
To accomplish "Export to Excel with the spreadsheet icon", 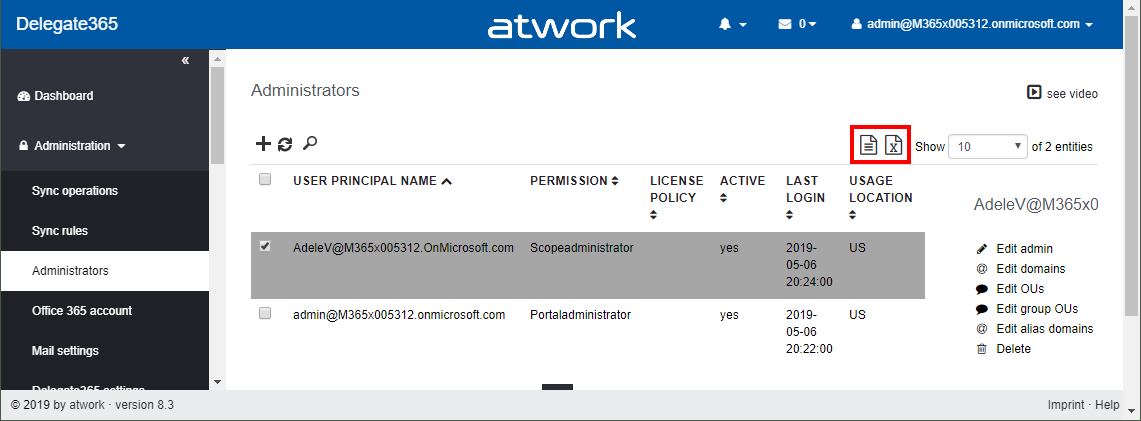I will pyautogui.click(x=893, y=145).
